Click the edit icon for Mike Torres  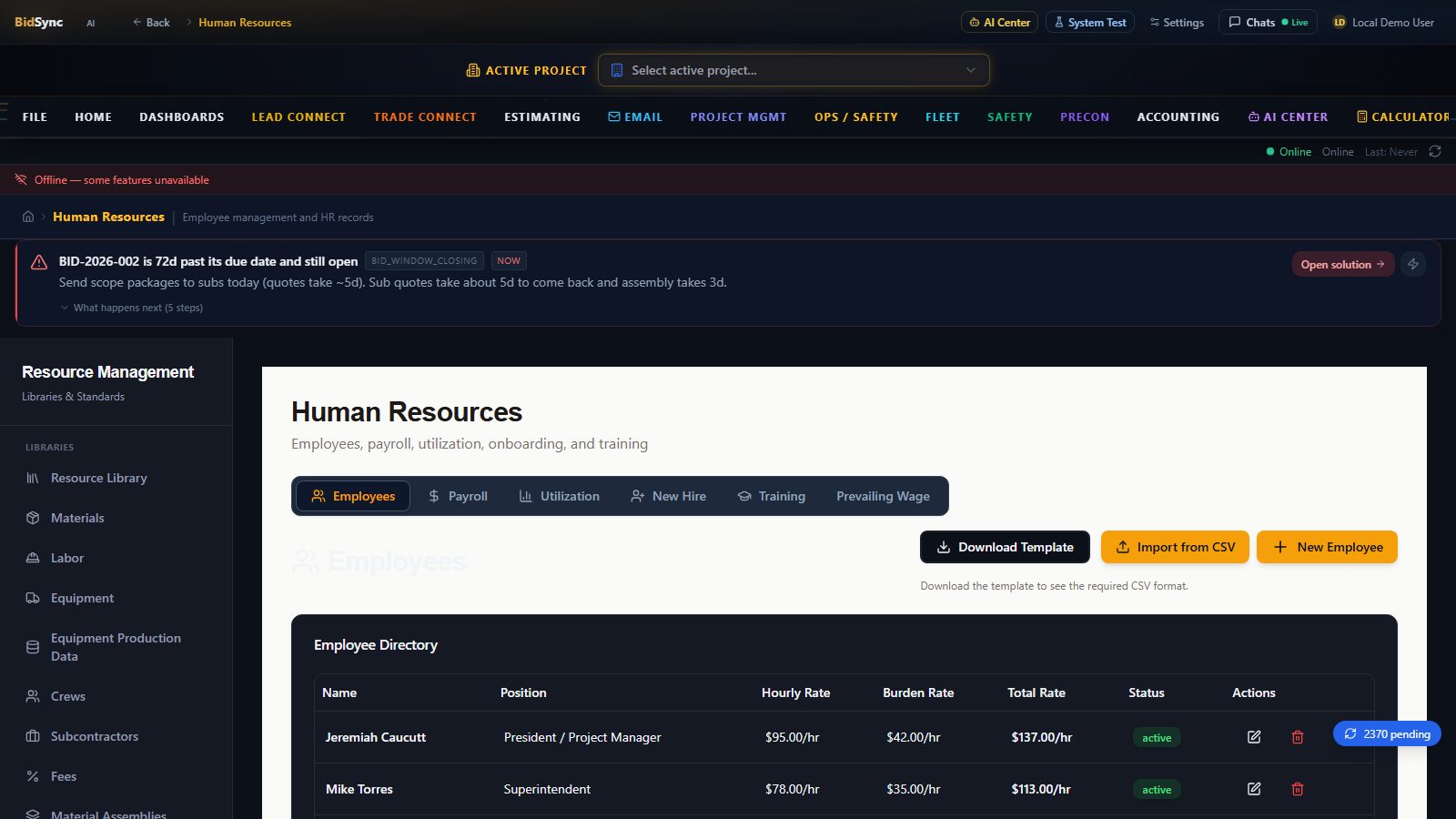tap(1254, 789)
